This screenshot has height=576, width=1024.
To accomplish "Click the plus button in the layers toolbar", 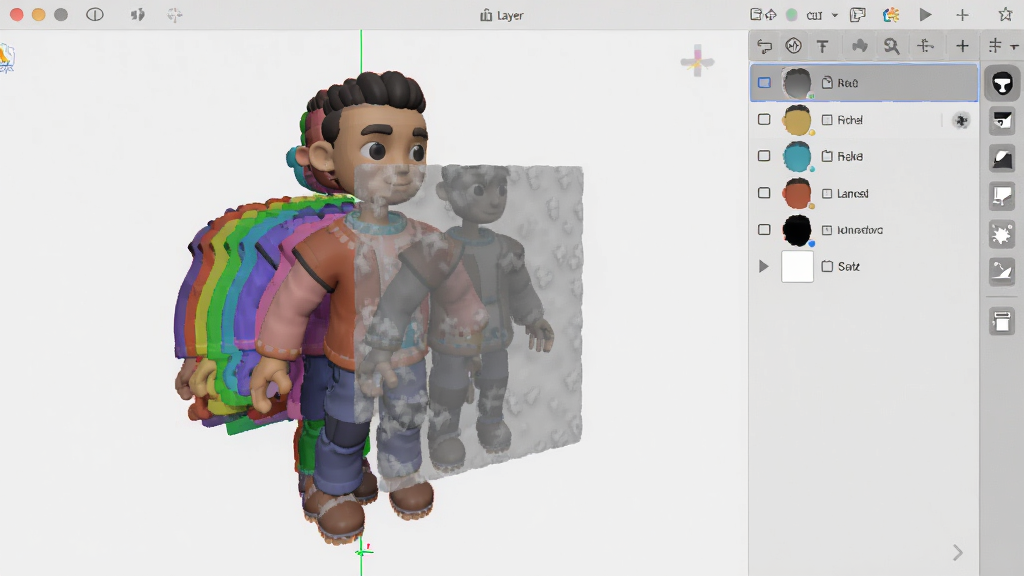I will 962,46.
